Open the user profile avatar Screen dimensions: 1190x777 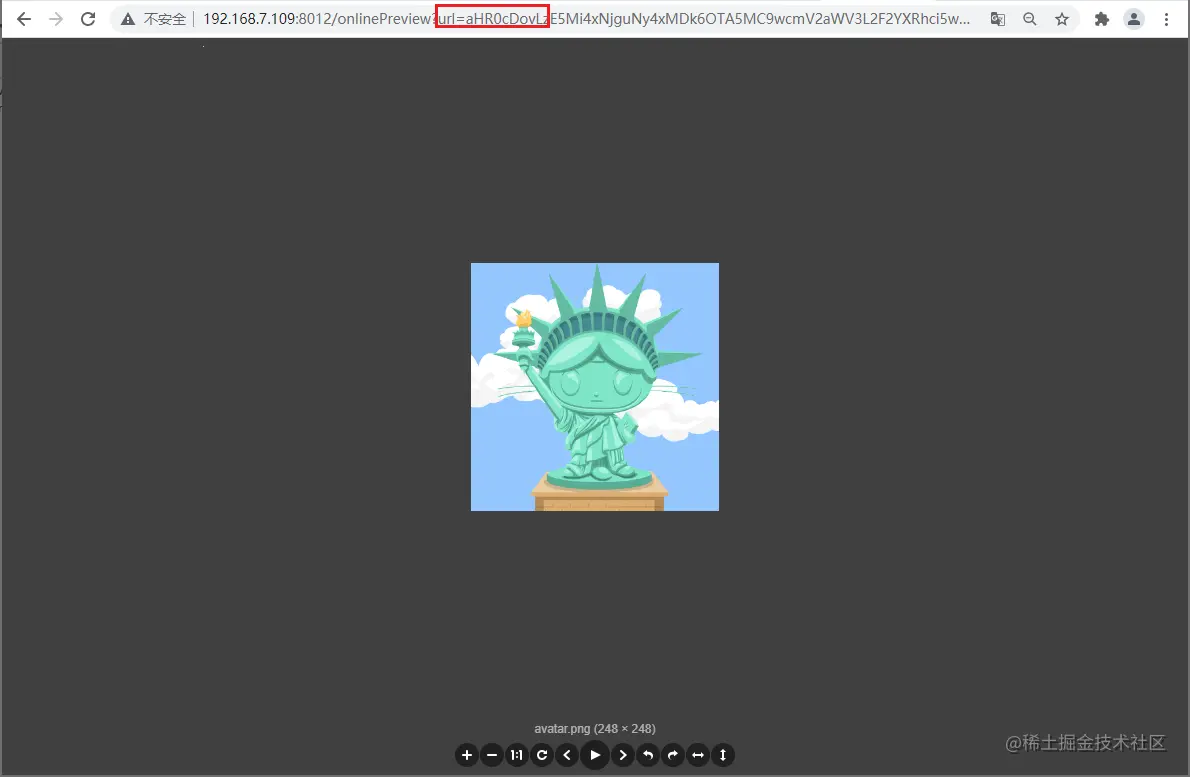1134,19
